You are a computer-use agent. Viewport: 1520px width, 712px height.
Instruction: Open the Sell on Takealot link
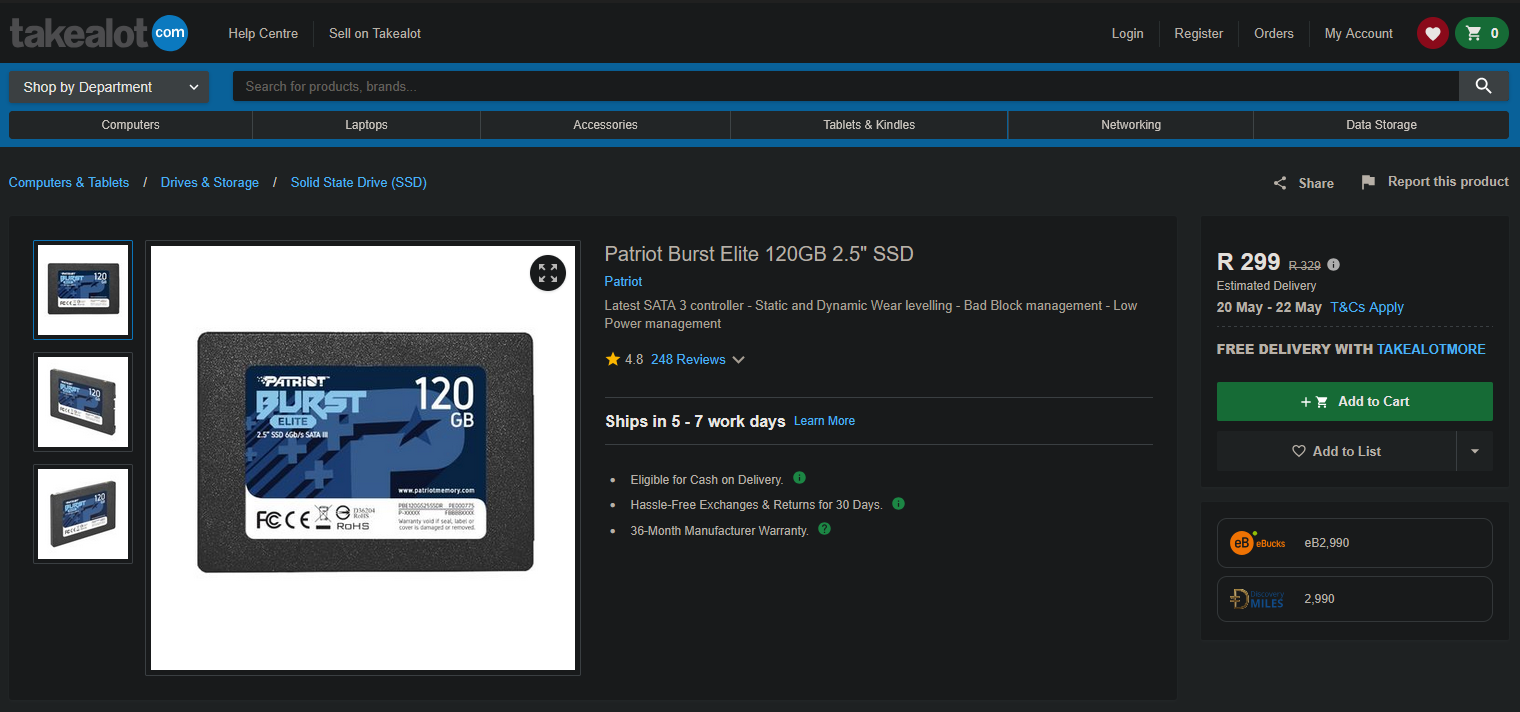(x=375, y=33)
